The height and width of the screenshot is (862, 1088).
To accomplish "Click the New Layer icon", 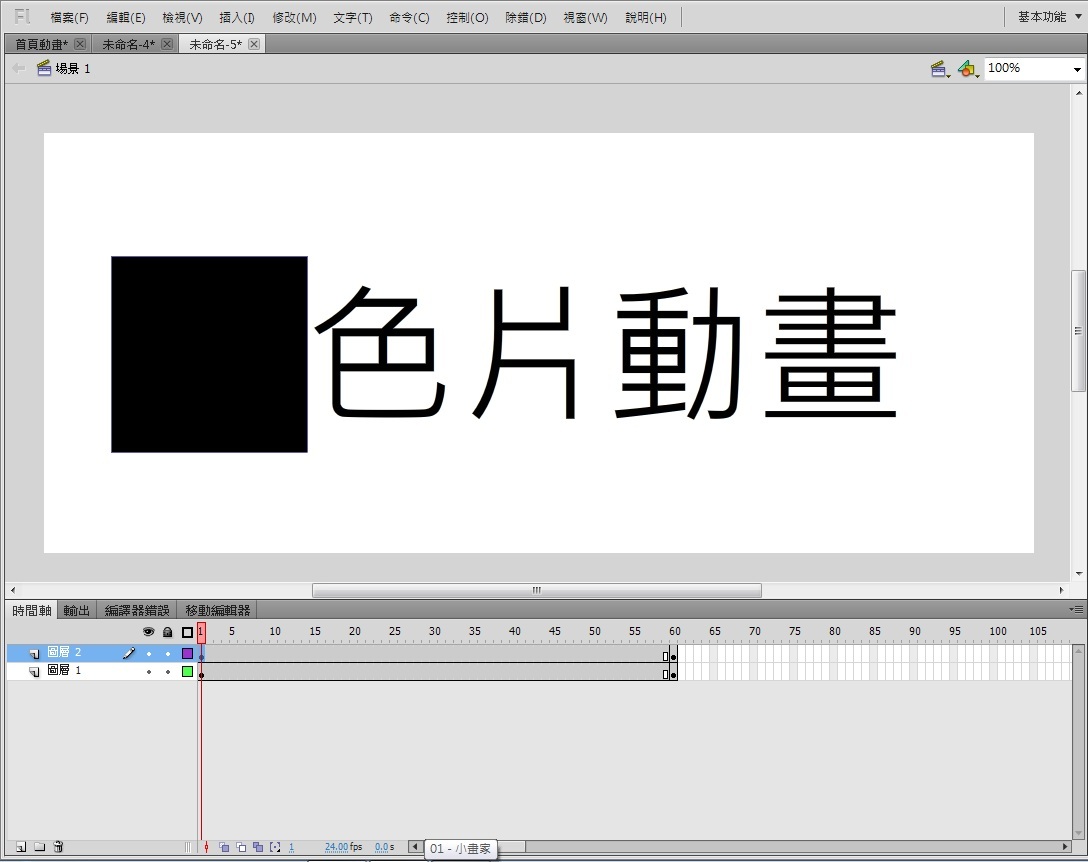I will (x=21, y=847).
